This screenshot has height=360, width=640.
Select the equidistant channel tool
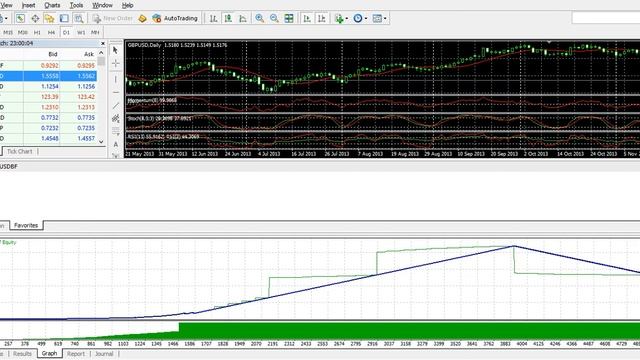click(x=116, y=119)
